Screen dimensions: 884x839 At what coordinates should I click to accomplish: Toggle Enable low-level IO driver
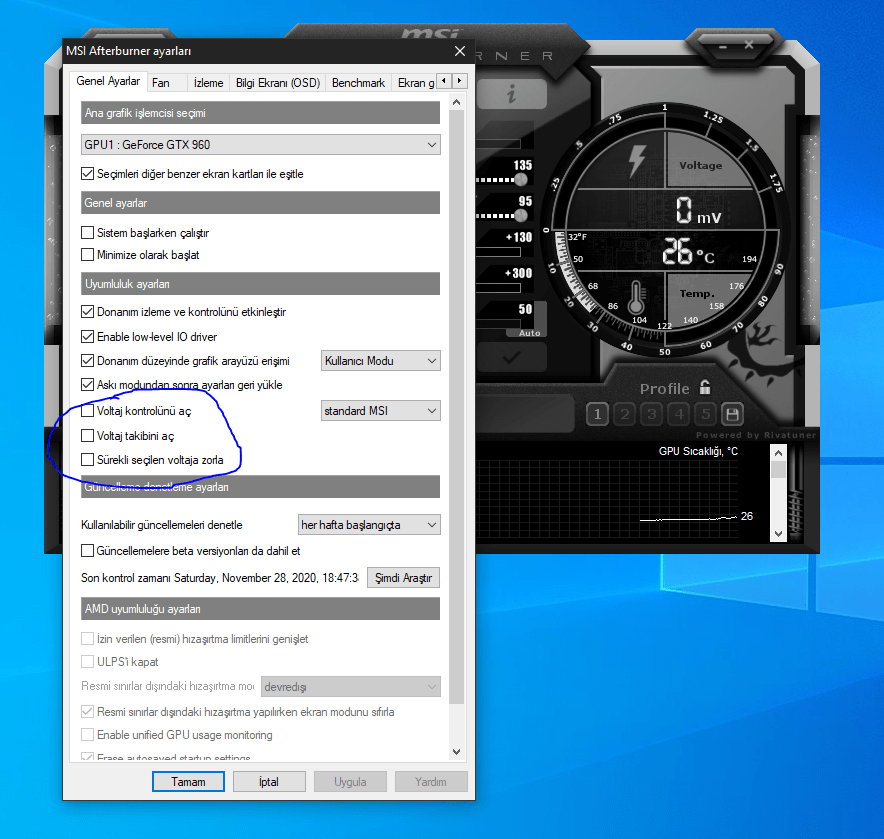[x=87, y=337]
